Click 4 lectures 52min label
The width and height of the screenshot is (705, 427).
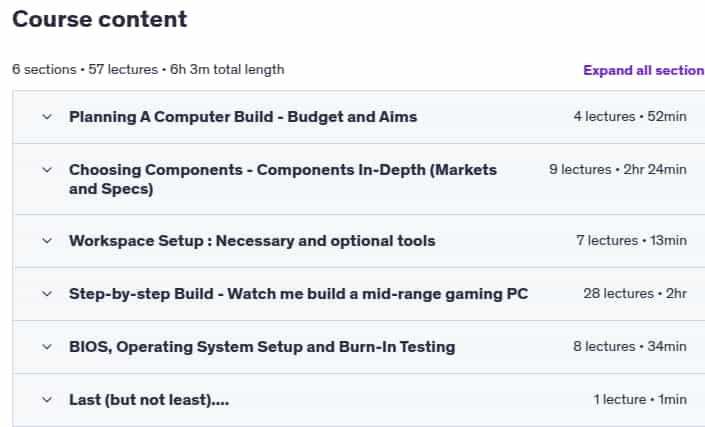[x=630, y=117]
